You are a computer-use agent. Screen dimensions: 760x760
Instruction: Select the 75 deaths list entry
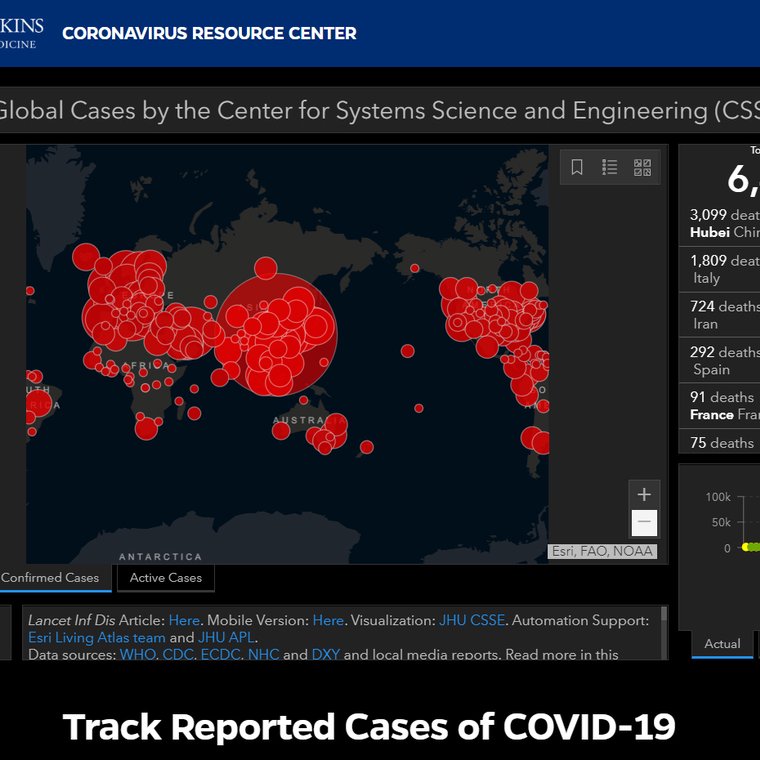tap(719, 442)
